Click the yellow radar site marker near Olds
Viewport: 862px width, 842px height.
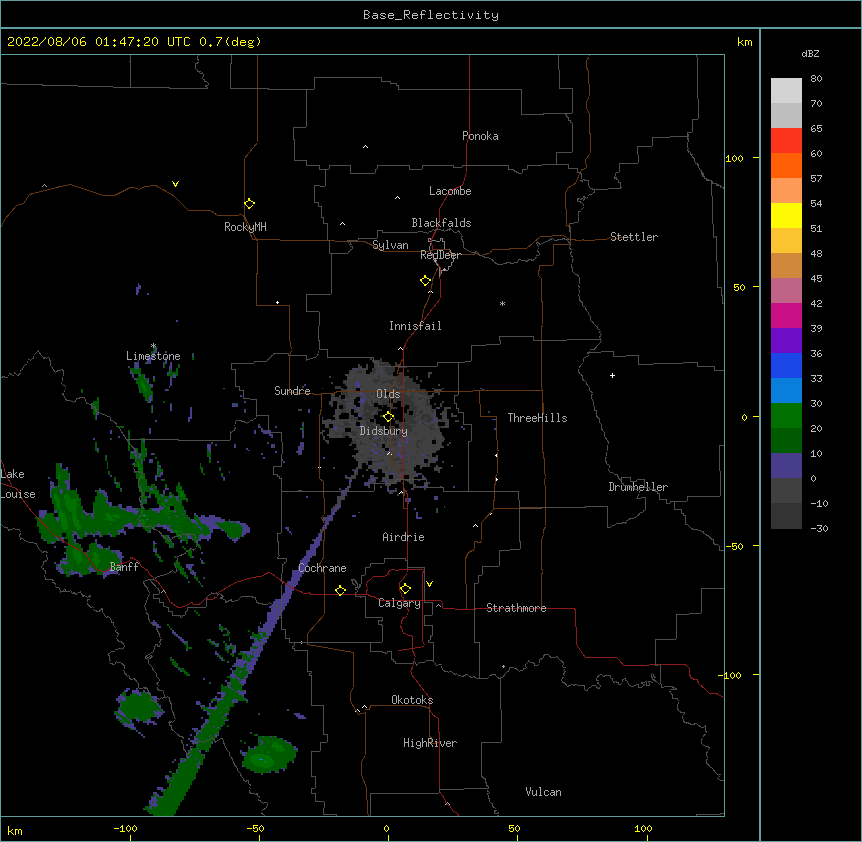[388, 417]
